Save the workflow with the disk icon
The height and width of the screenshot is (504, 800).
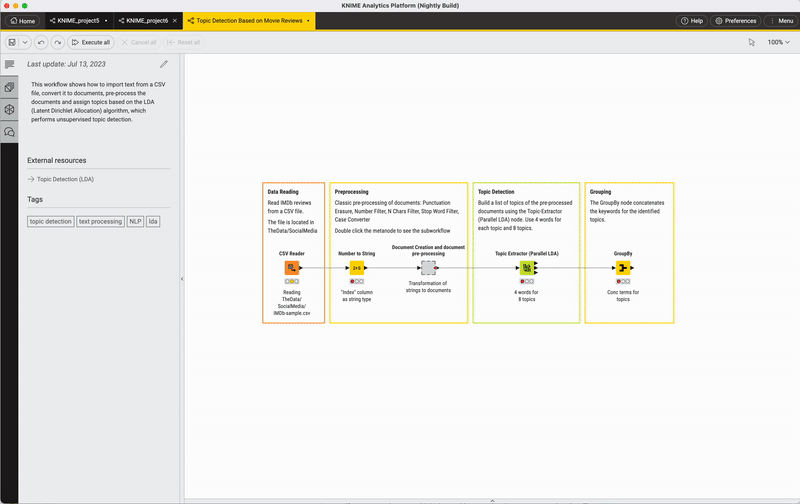coord(12,42)
